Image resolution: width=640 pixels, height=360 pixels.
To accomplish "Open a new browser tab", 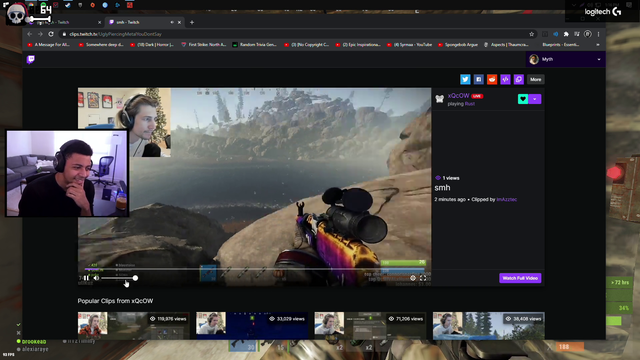I will pyautogui.click(x=192, y=22).
